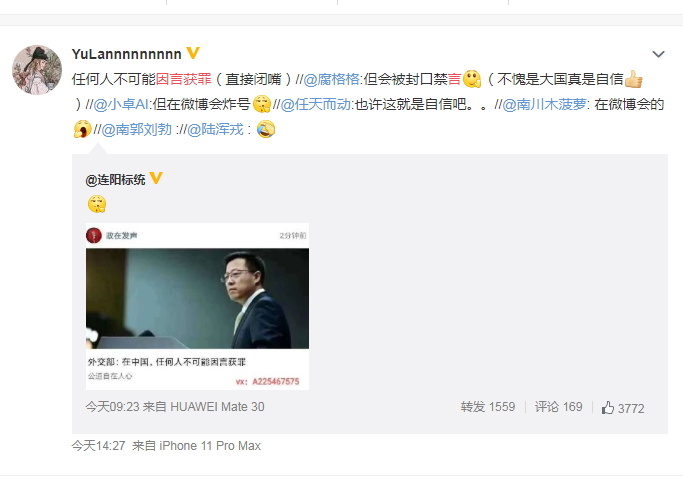Enlarge the press conference image thumbnail
683x481 pixels.
(x=197, y=306)
